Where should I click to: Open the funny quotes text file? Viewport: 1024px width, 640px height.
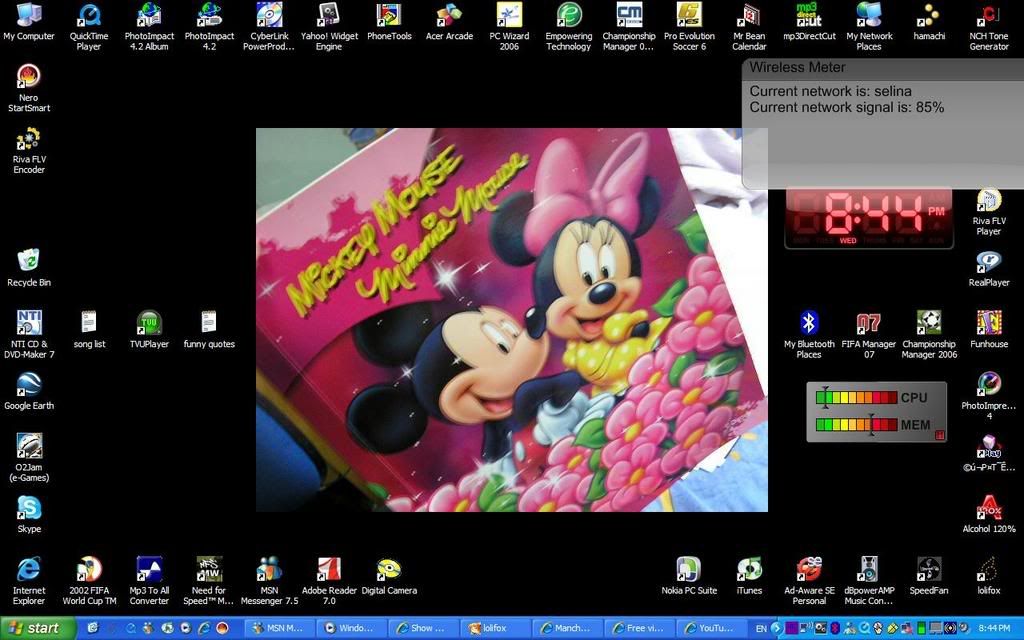[209, 323]
